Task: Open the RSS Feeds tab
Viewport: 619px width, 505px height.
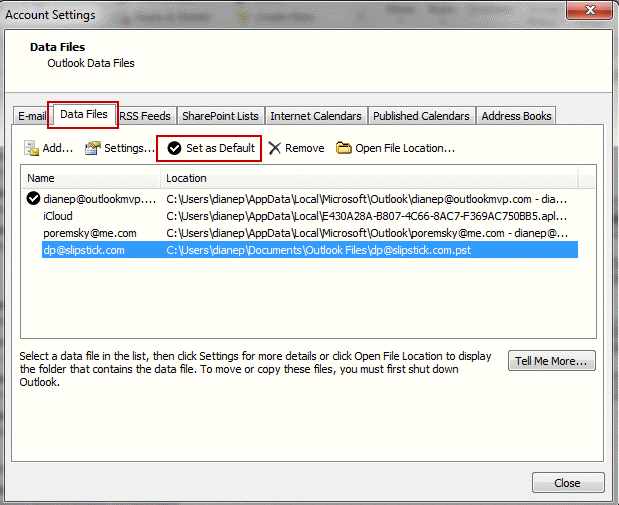Action: [145, 116]
